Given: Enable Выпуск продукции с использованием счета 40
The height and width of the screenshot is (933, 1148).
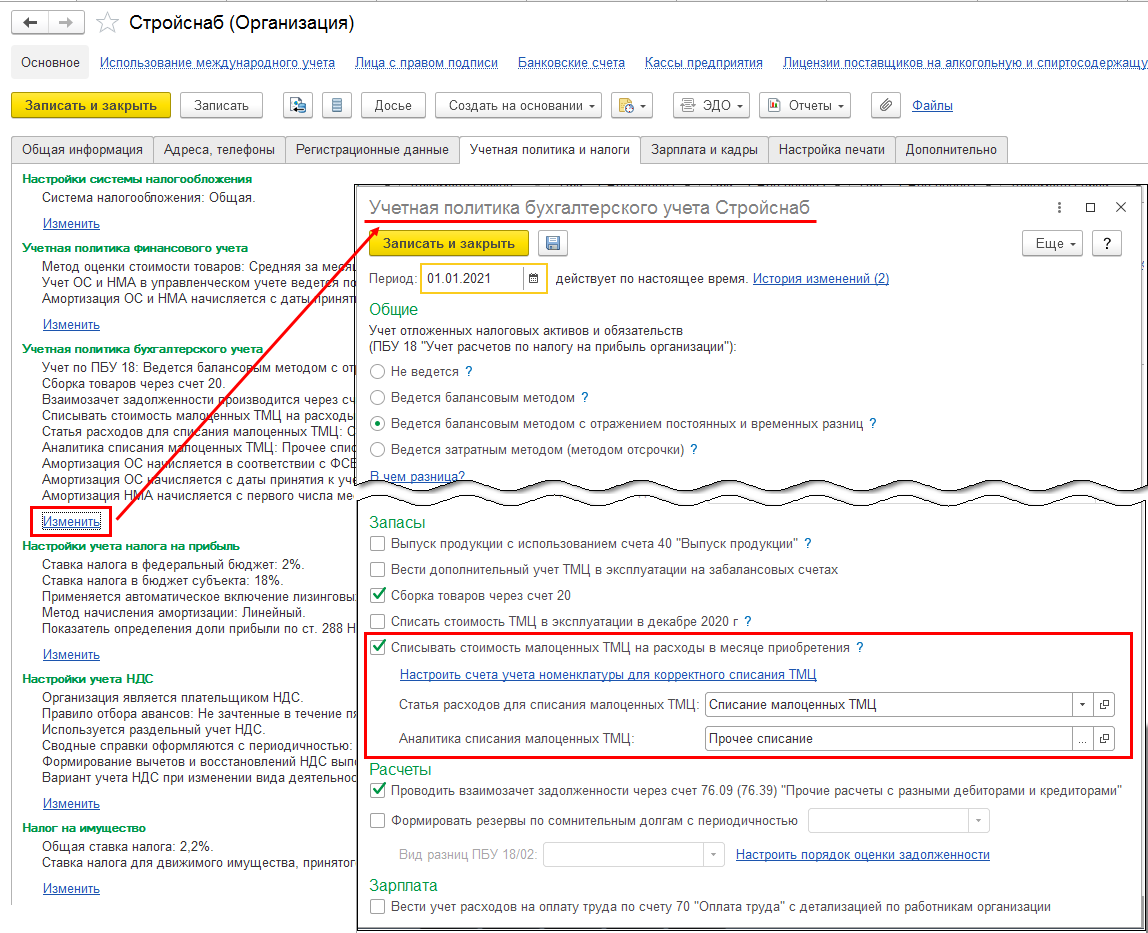Looking at the screenshot, I should point(378,543).
